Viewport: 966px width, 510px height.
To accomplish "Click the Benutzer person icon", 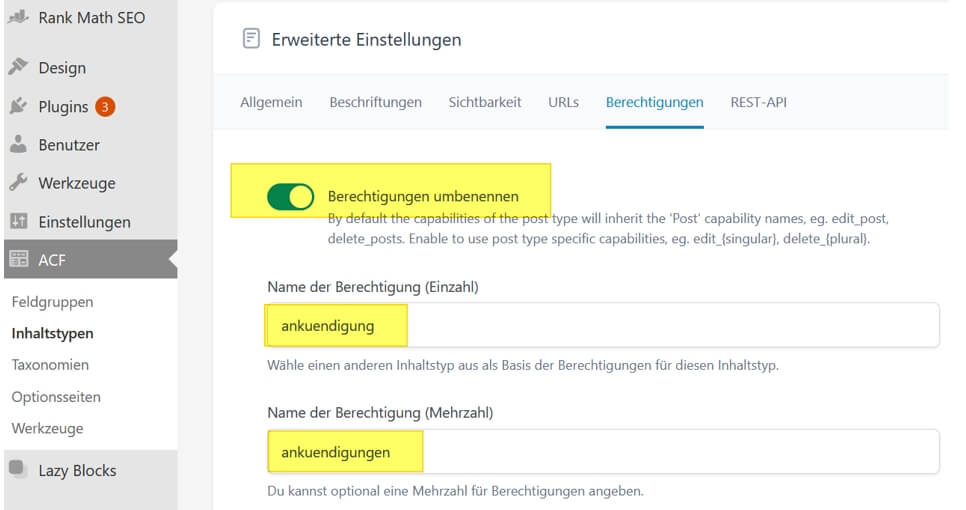I will coord(17,144).
